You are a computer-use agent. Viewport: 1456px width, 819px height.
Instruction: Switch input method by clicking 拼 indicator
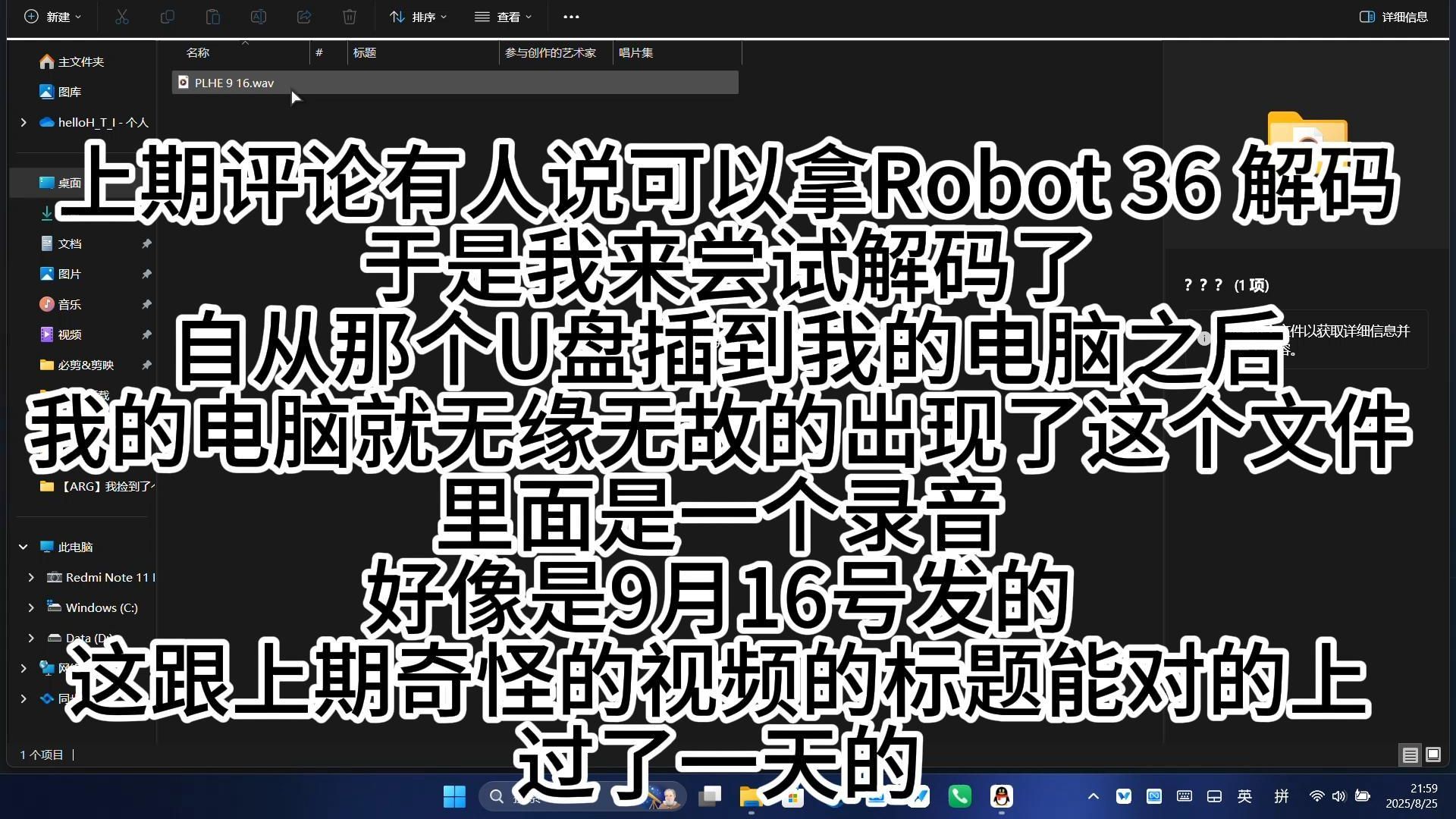[1282, 796]
